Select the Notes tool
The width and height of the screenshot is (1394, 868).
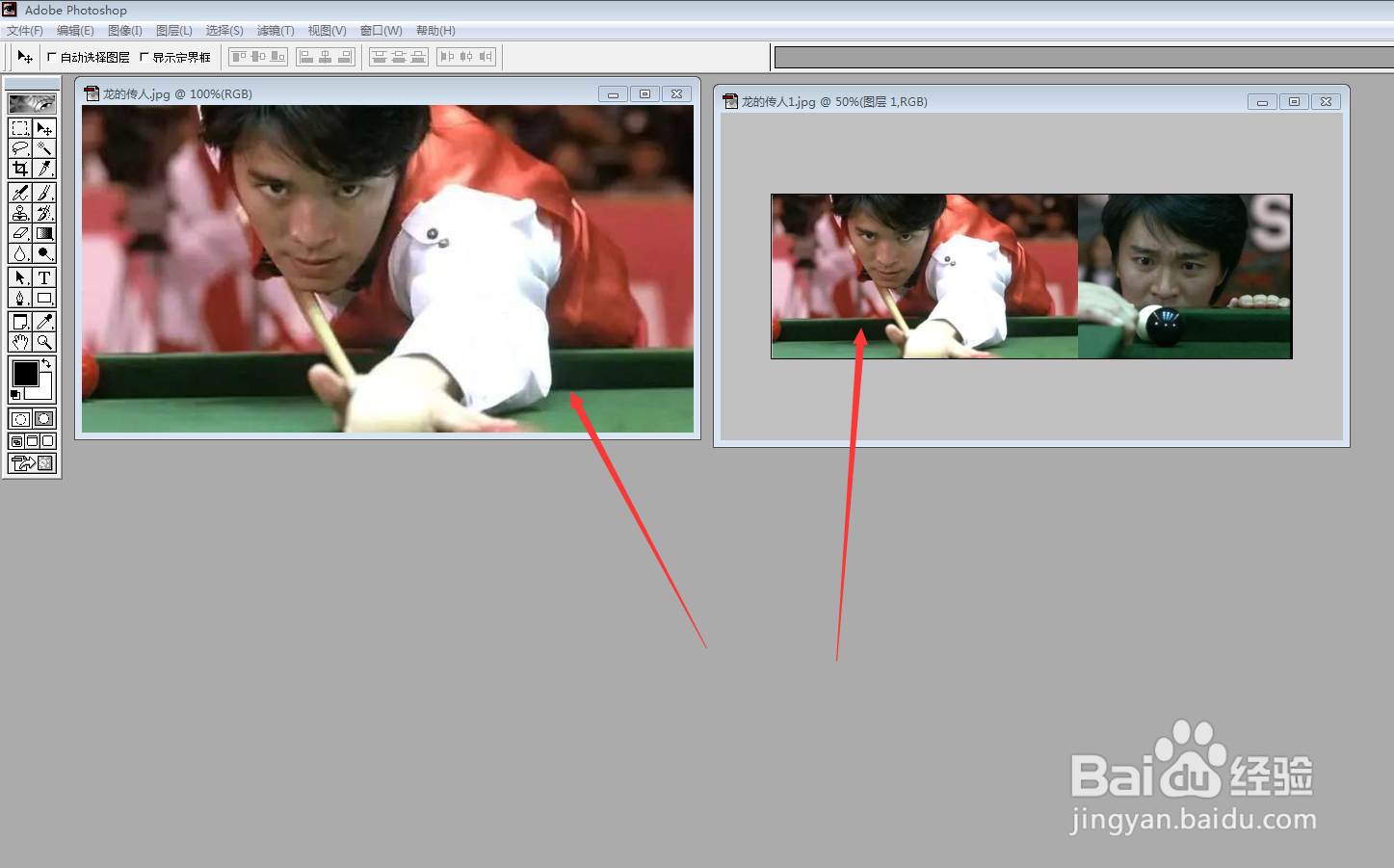tap(19, 322)
